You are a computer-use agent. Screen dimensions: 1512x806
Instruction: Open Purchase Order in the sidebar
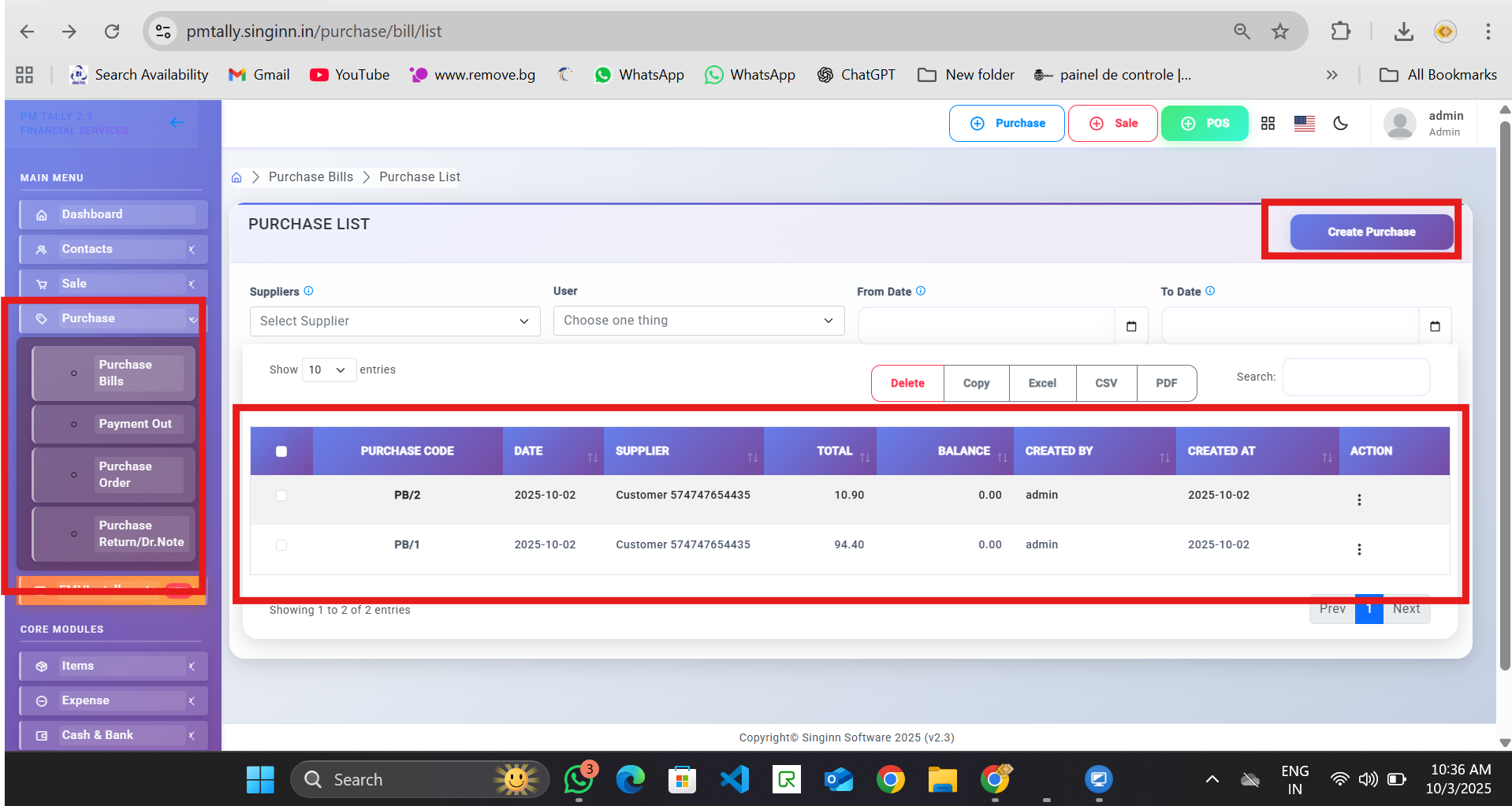tap(125, 474)
